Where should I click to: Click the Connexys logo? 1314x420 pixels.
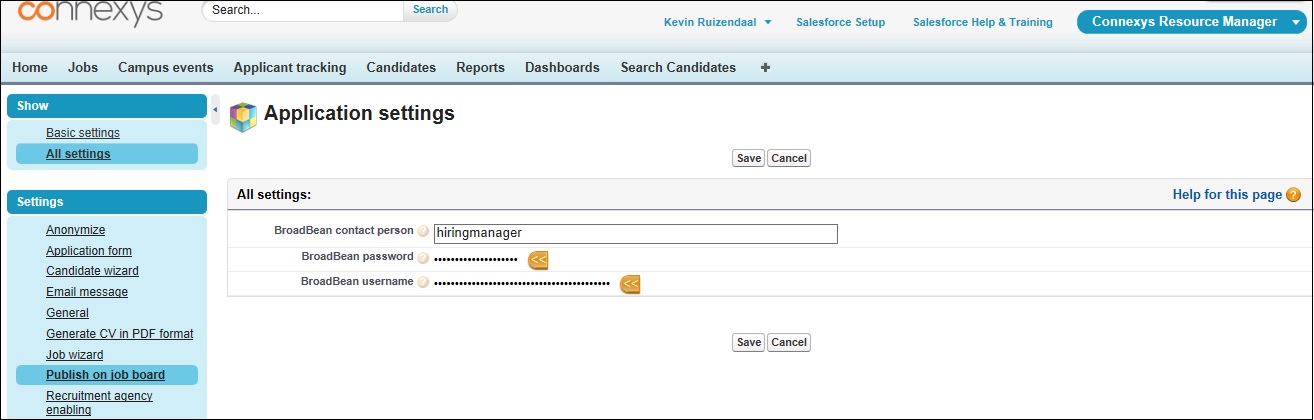[x=90, y=13]
